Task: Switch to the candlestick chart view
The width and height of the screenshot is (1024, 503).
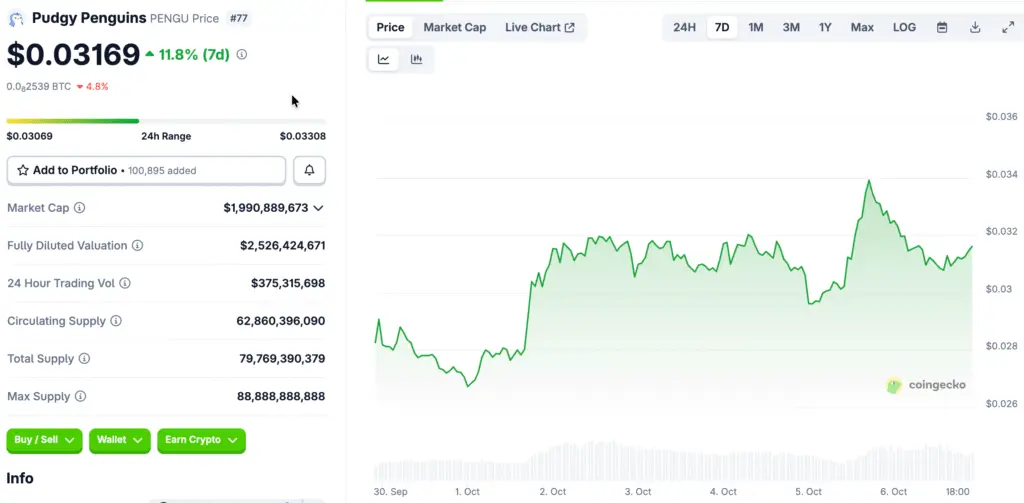Action: point(416,60)
